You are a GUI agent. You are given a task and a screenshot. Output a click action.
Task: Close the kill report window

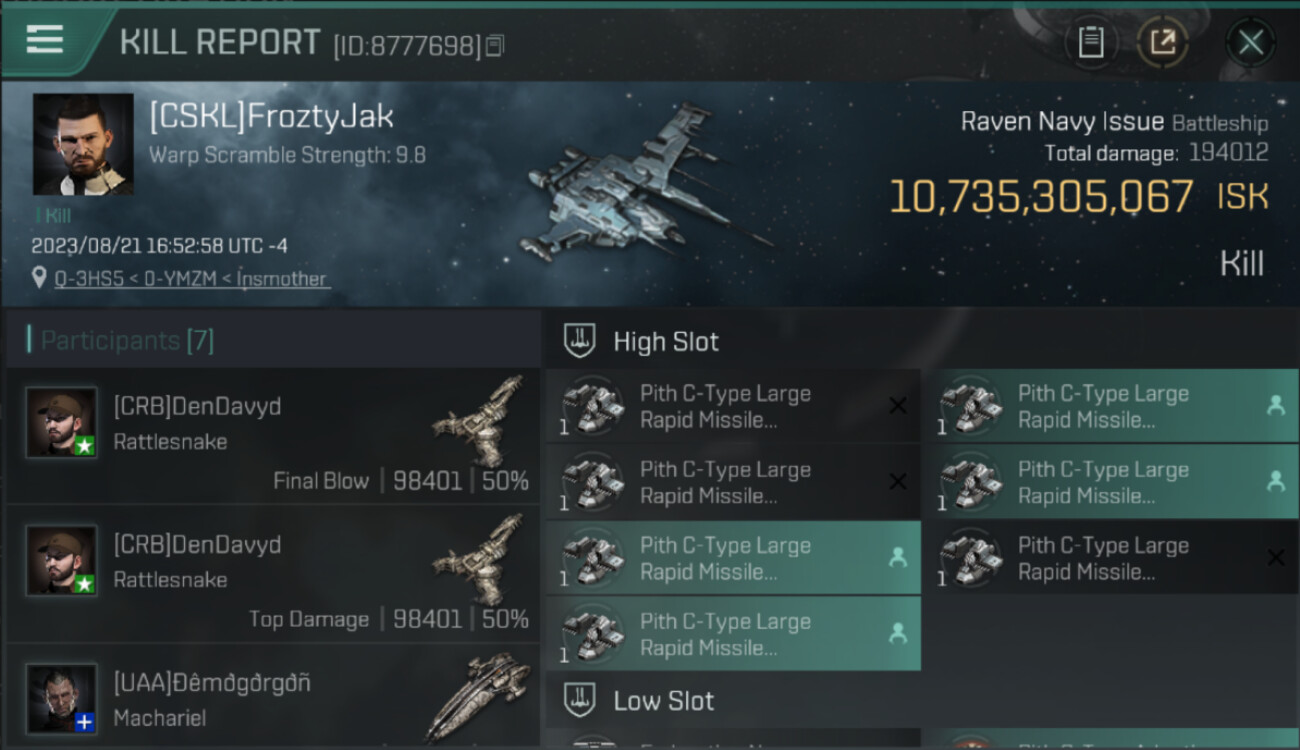click(x=1250, y=43)
